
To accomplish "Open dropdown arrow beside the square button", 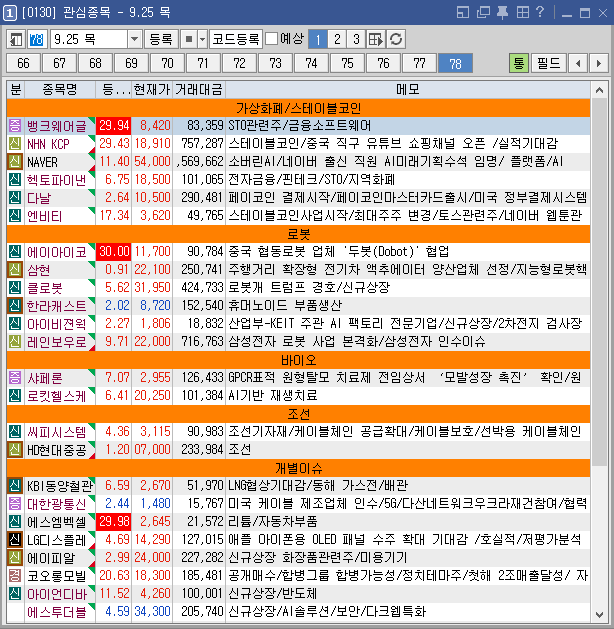I will (x=202, y=39).
